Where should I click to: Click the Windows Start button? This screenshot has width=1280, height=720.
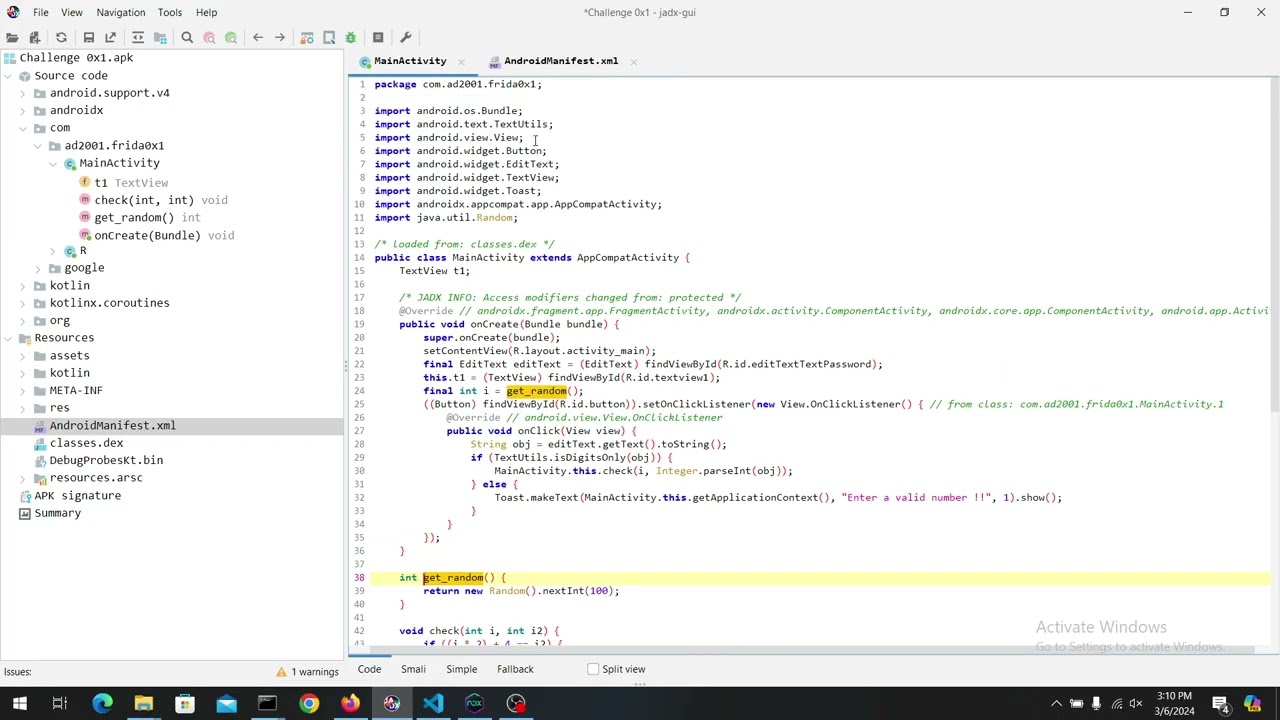[x=20, y=703]
